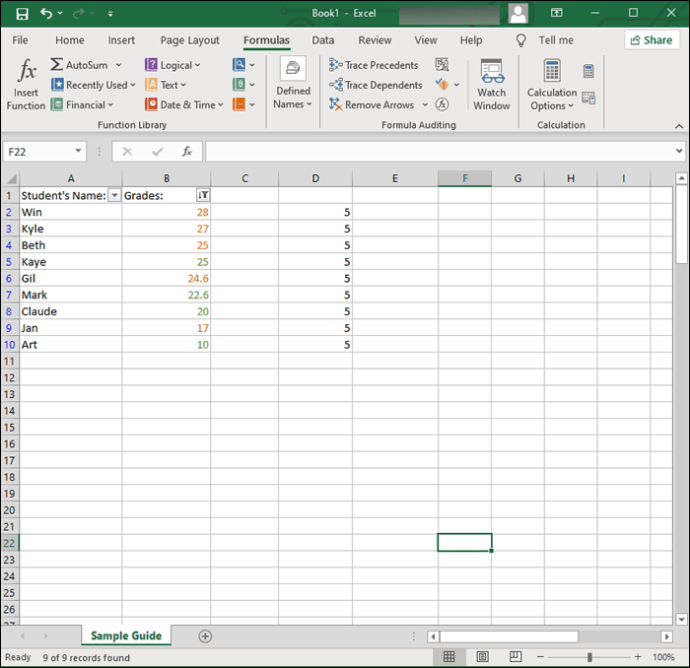Open AutoSum dropdown arrow

click(119, 65)
